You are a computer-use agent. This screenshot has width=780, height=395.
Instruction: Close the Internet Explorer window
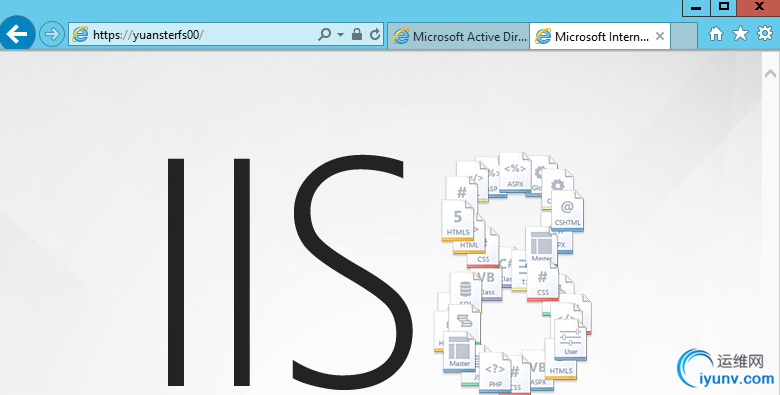coord(759,7)
